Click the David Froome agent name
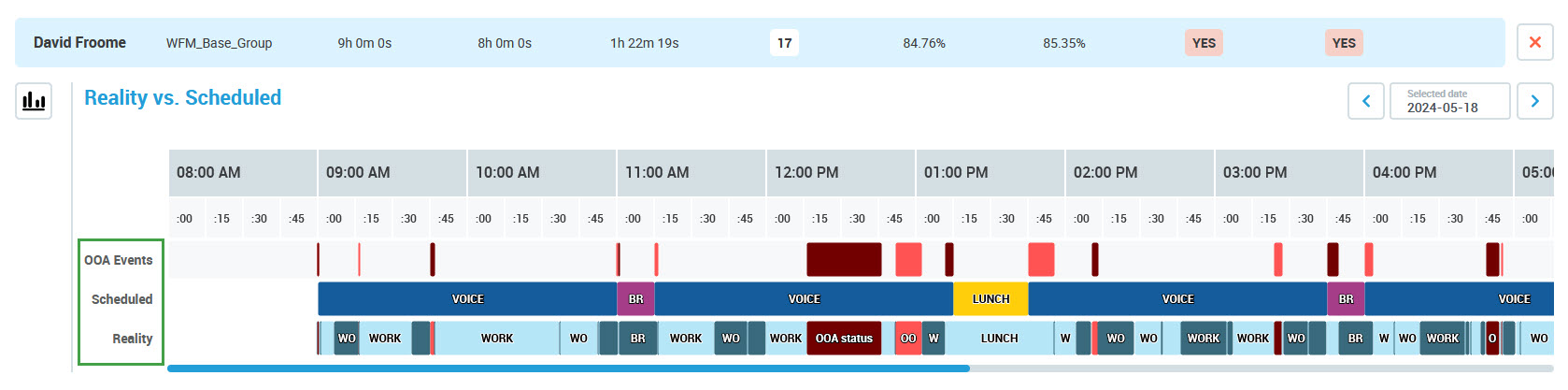The width and height of the screenshot is (1568, 390). coord(79,43)
